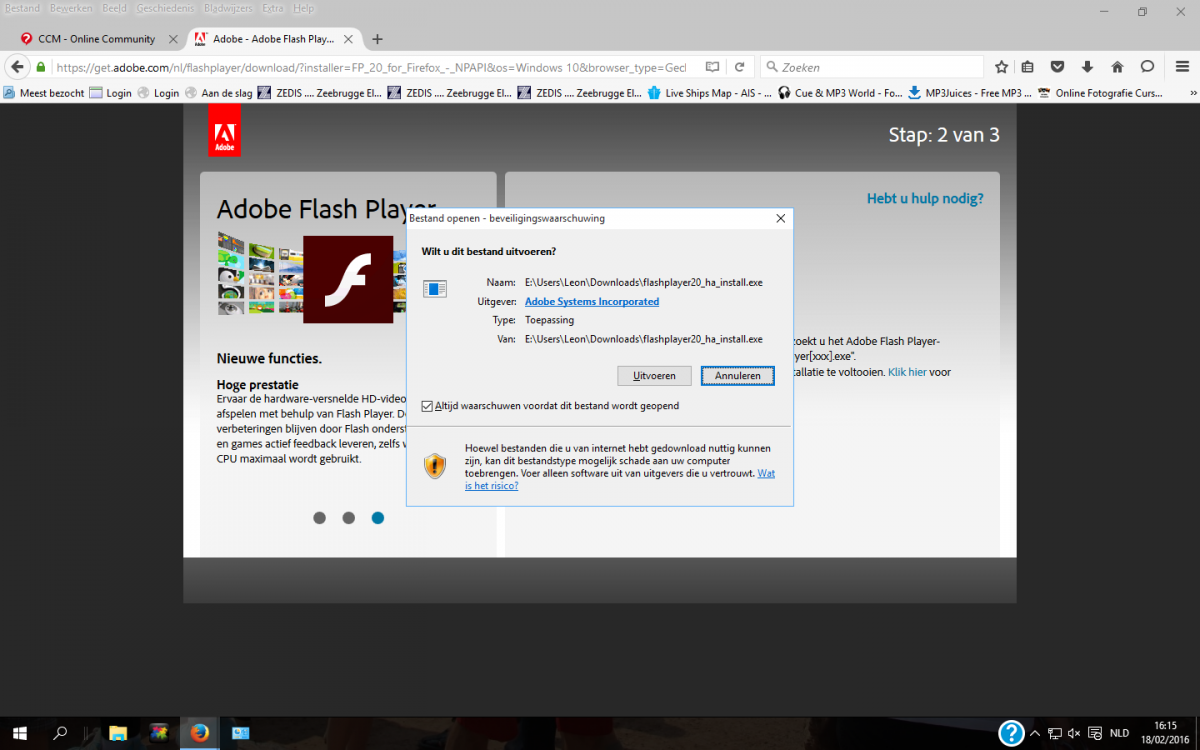
Task: Open 'Live Ships Map - AIS' bookmark
Action: (709, 93)
